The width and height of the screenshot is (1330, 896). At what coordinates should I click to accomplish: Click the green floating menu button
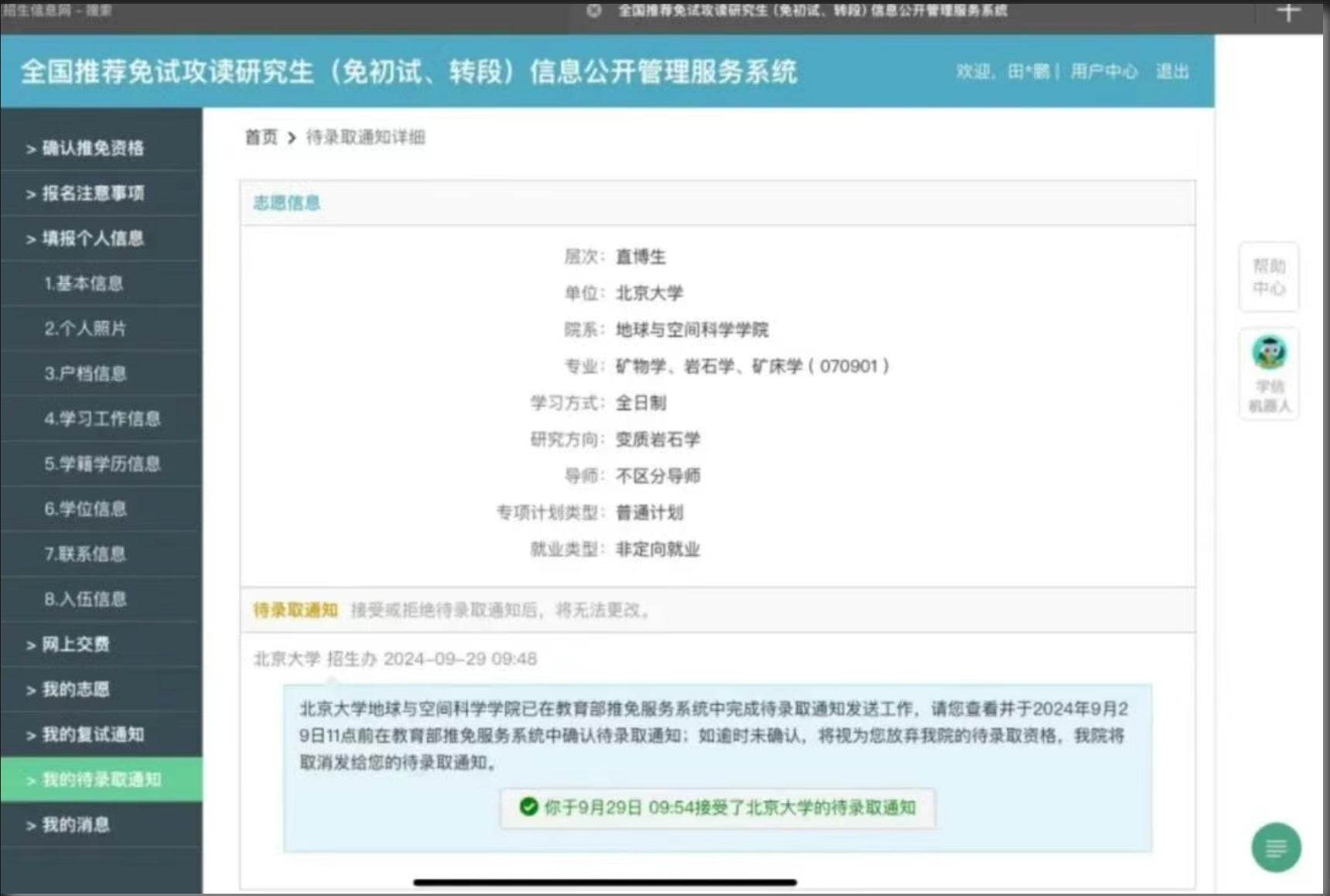1275,847
